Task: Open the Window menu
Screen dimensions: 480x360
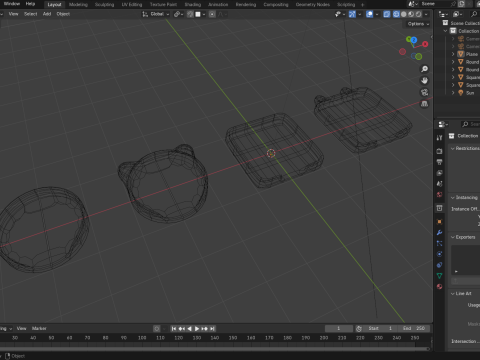Action: tap(12, 4)
